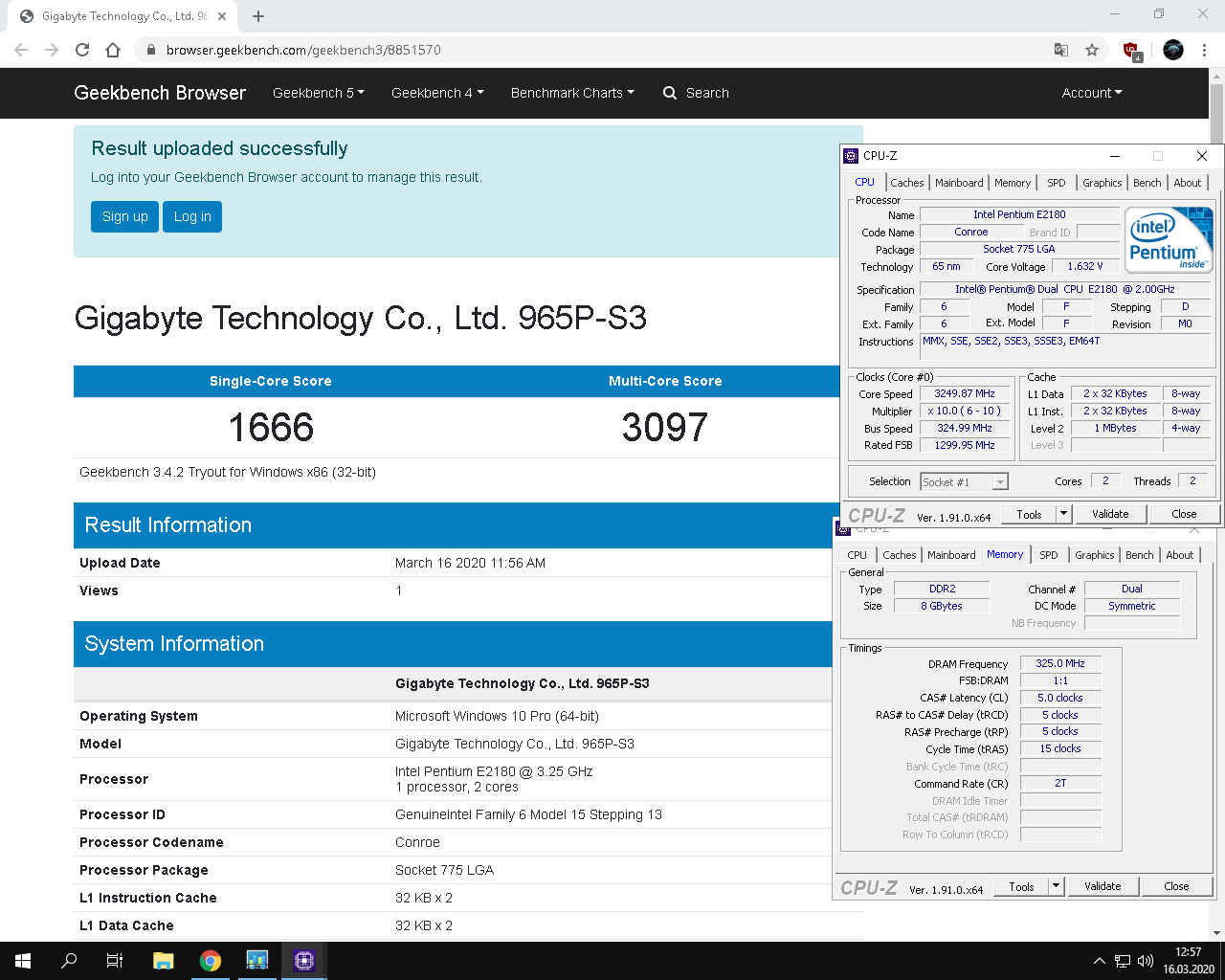Open the uBlock extension icon
Viewport: 1225px width, 980px height.
pyautogui.click(x=1131, y=51)
